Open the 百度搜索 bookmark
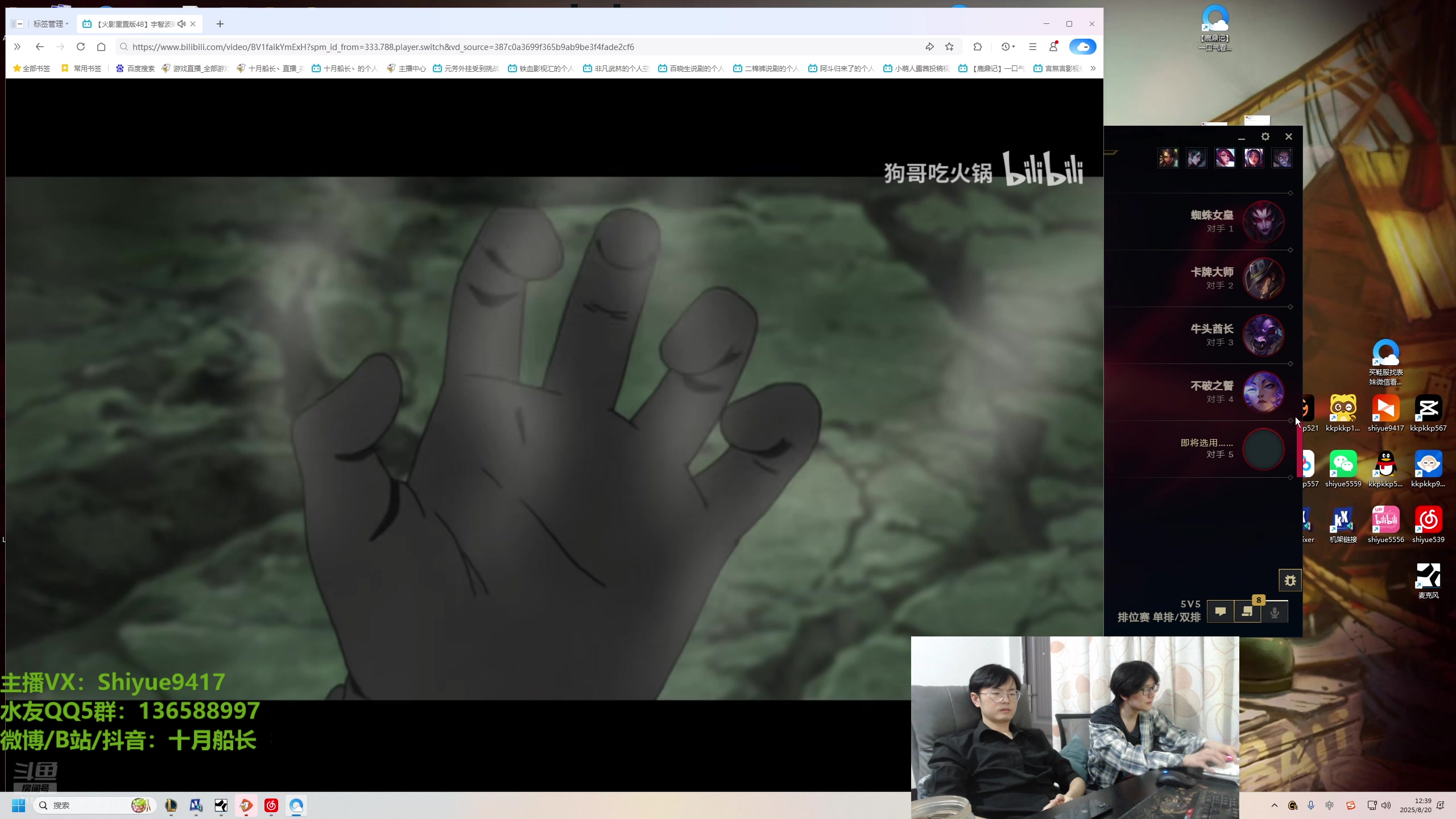This screenshot has width=1456, height=819. [x=135, y=68]
